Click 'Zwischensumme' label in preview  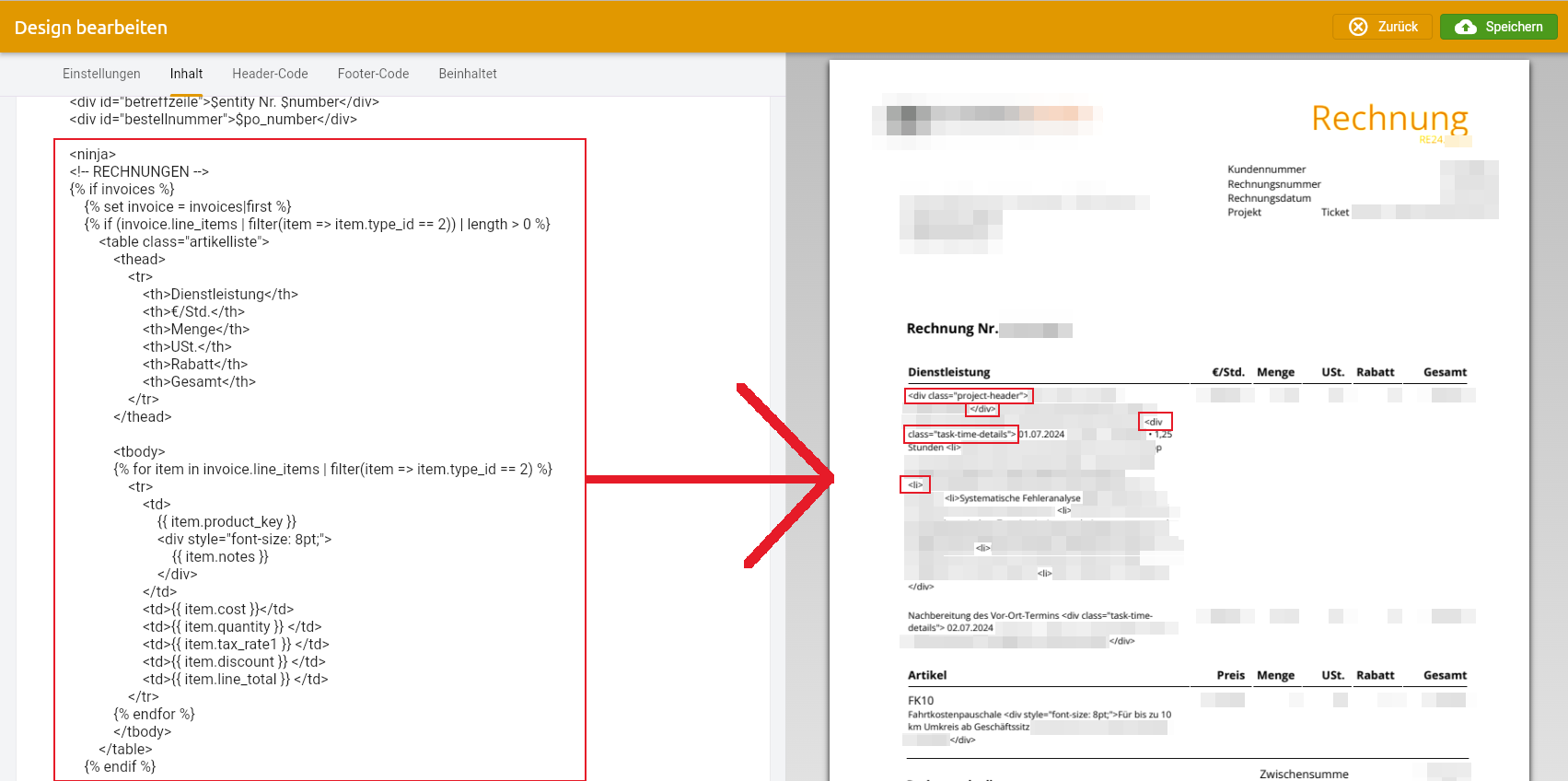(1304, 775)
